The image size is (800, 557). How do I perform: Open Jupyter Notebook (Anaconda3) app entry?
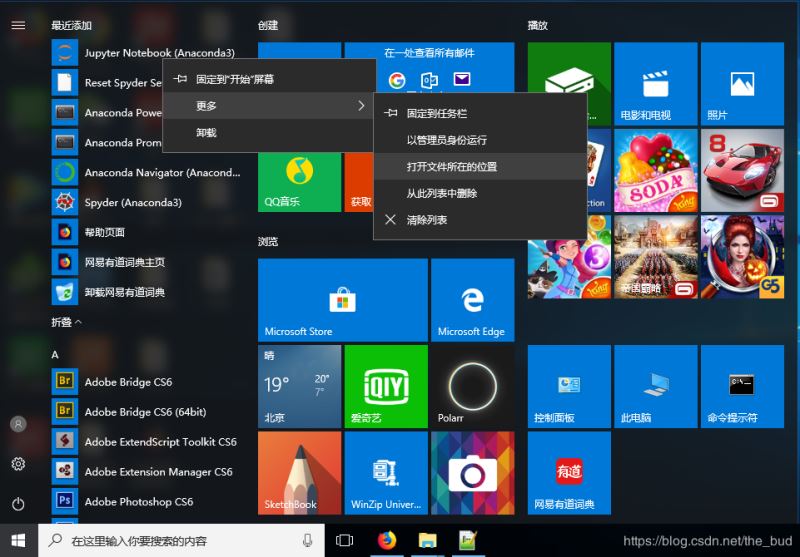click(144, 53)
